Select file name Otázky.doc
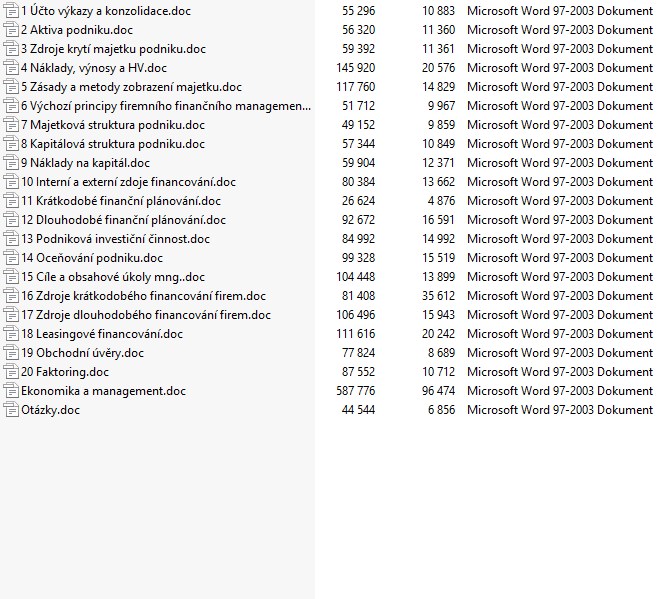 (50, 410)
